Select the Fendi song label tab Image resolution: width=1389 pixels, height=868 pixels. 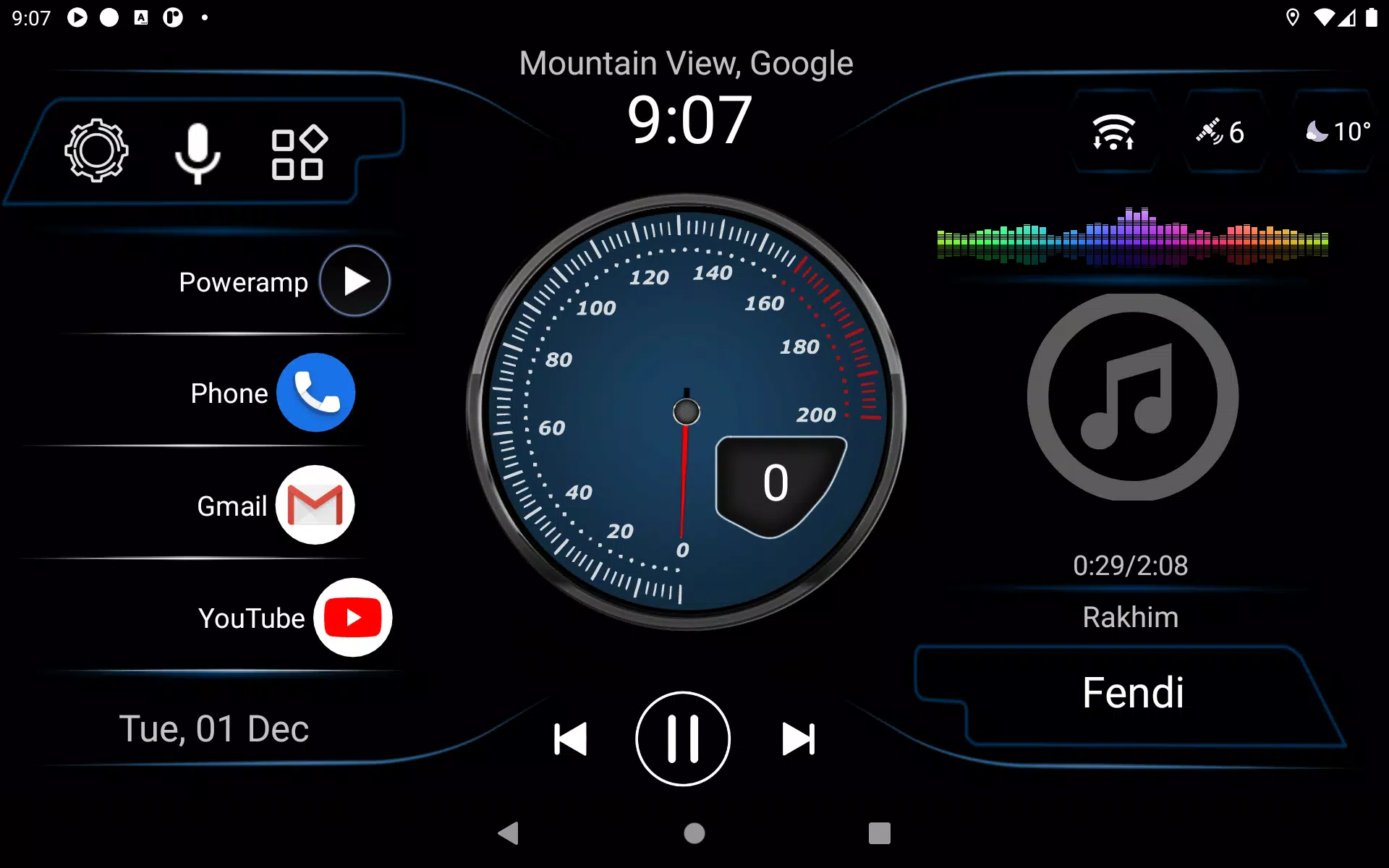click(x=1132, y=691)
